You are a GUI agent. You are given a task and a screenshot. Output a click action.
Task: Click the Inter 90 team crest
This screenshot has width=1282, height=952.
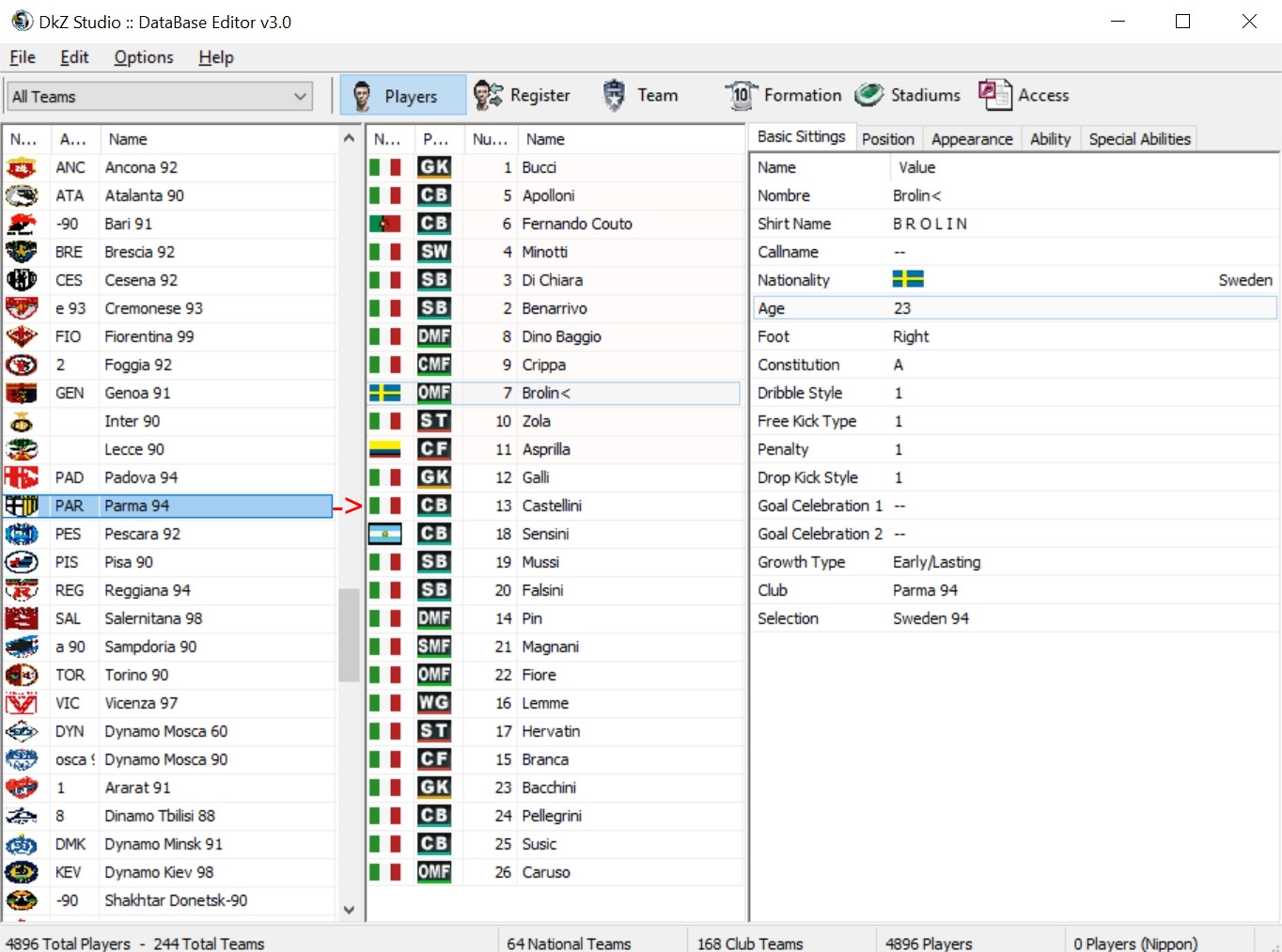click(x=22, y=421)
